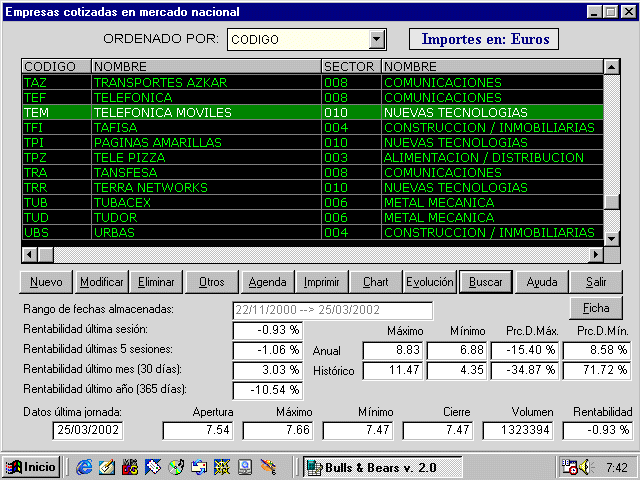Launch Internet Explorer from quick launch

(84, 467)
